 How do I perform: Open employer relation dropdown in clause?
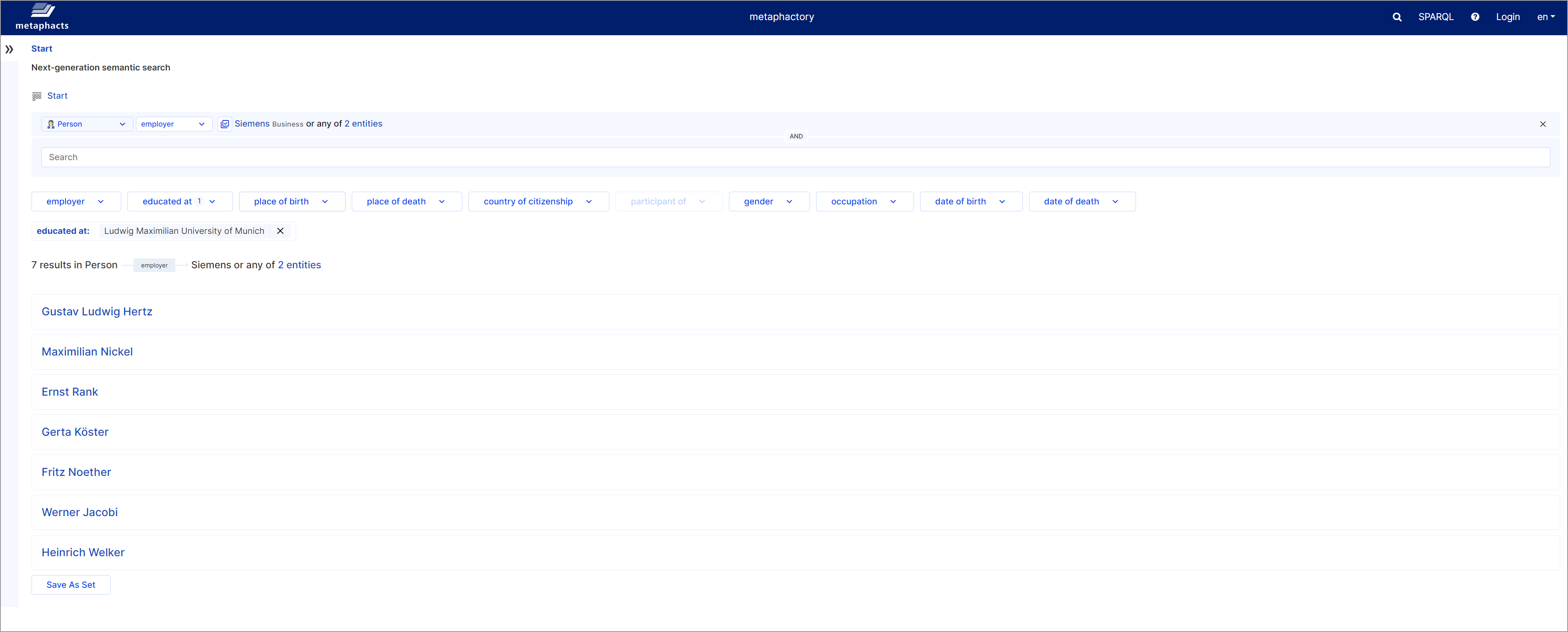174,124
